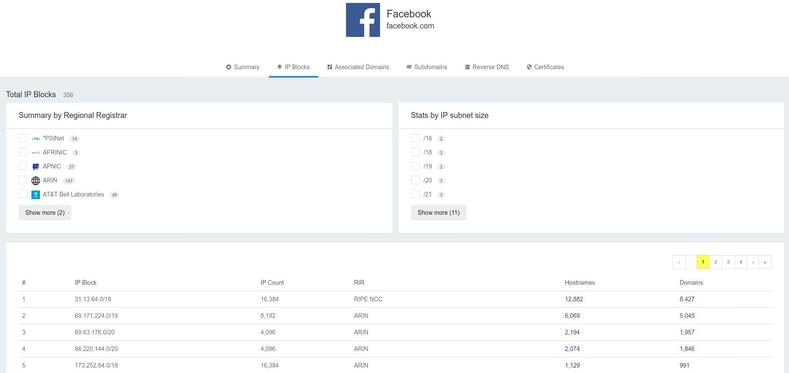Jump to last page of results
The height and width of the screenshot is (373, 789).
coord(765,262)
